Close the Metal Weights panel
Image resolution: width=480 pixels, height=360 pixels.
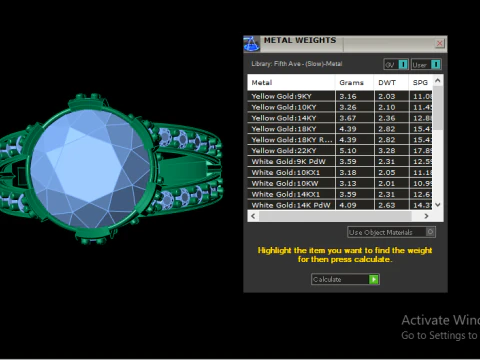tap(440, 43)
